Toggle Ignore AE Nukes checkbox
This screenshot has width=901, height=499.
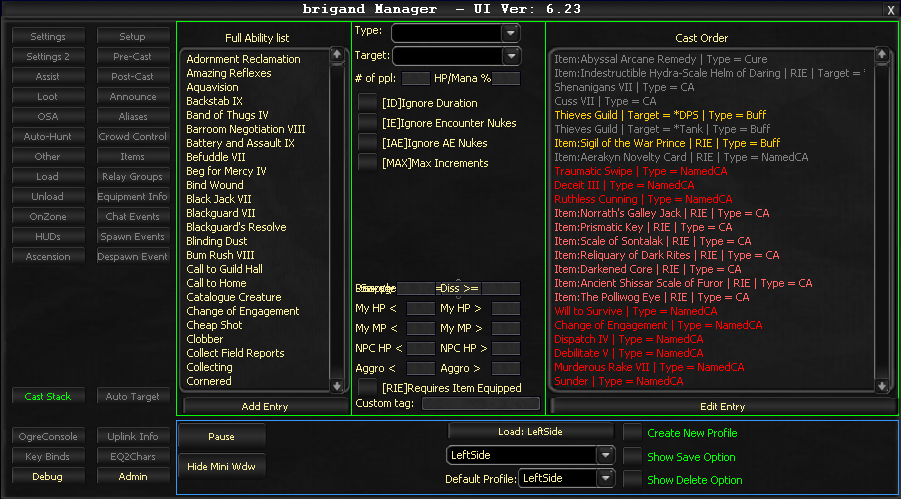367,143
